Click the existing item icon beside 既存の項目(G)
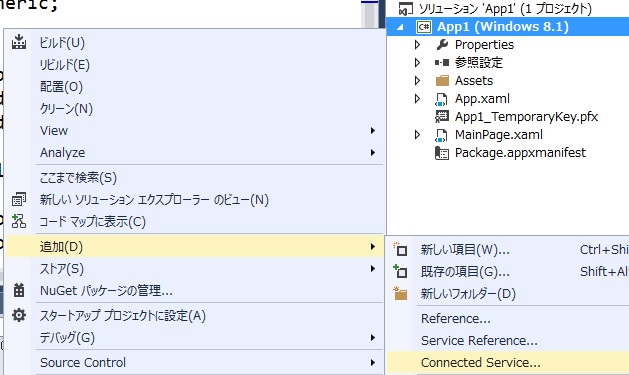The width and height of the screenshot is (629, 375). click(400, 272)
